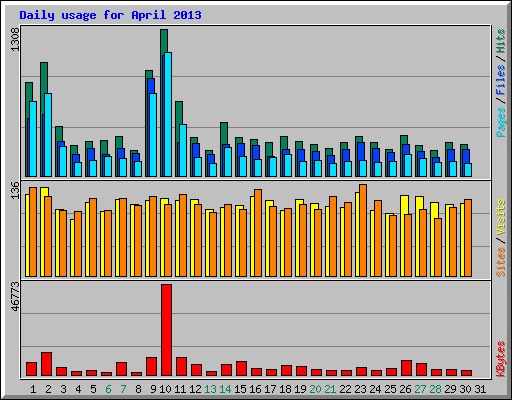Click the cyan Pages bar for day 9
Image resolution: width=512 pixels, height=400 pixels.
tap(153, 135)
